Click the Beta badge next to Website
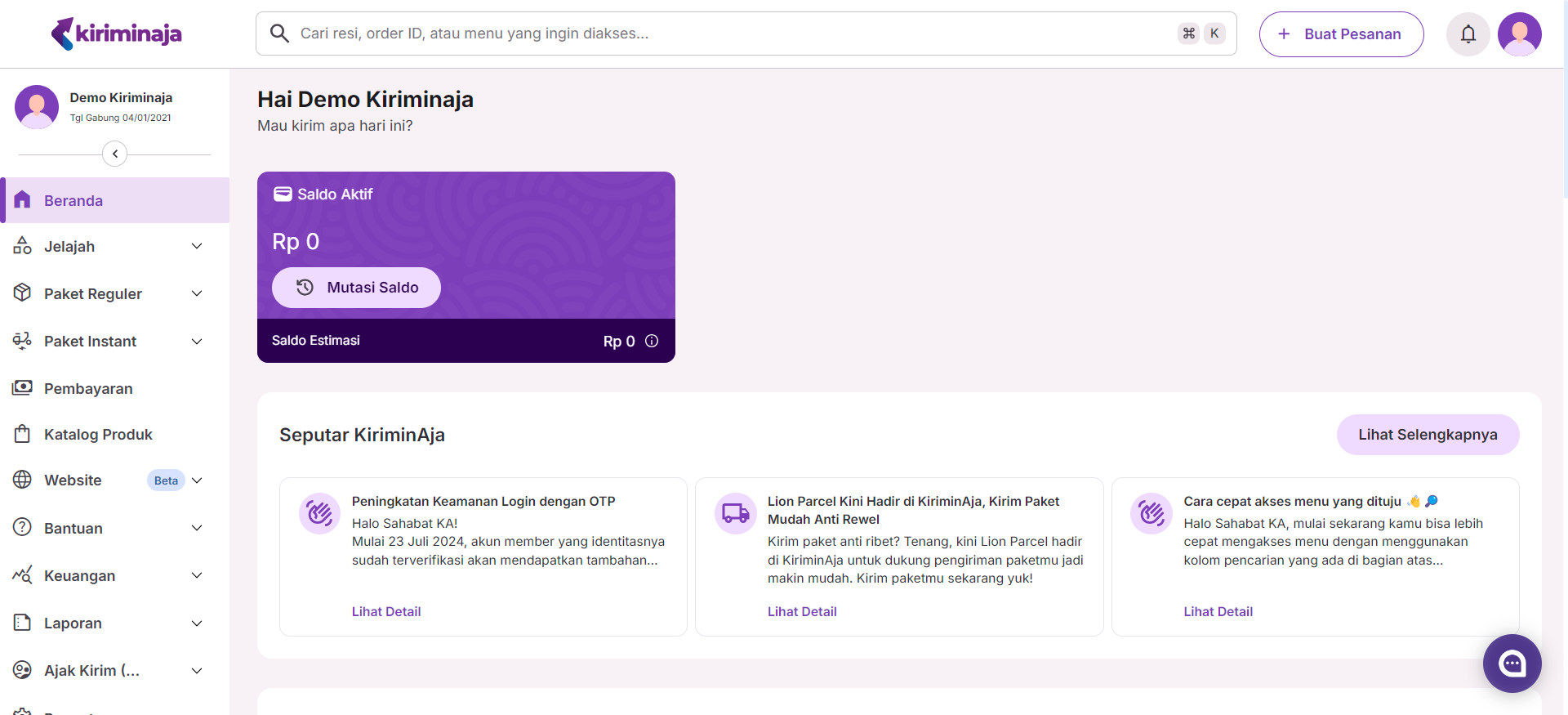Image resolution: width=1568 pixels, height=715 pixels. 166,480
